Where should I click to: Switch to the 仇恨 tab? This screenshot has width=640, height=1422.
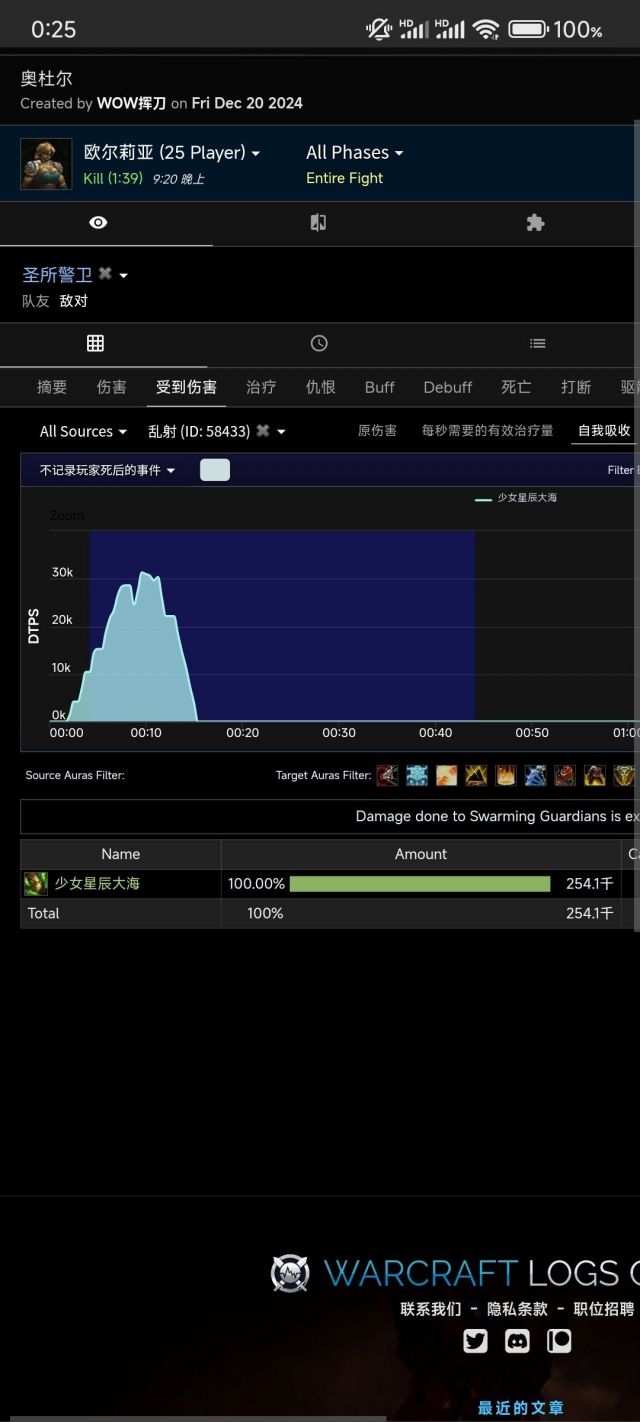click(x=321, y=387)
